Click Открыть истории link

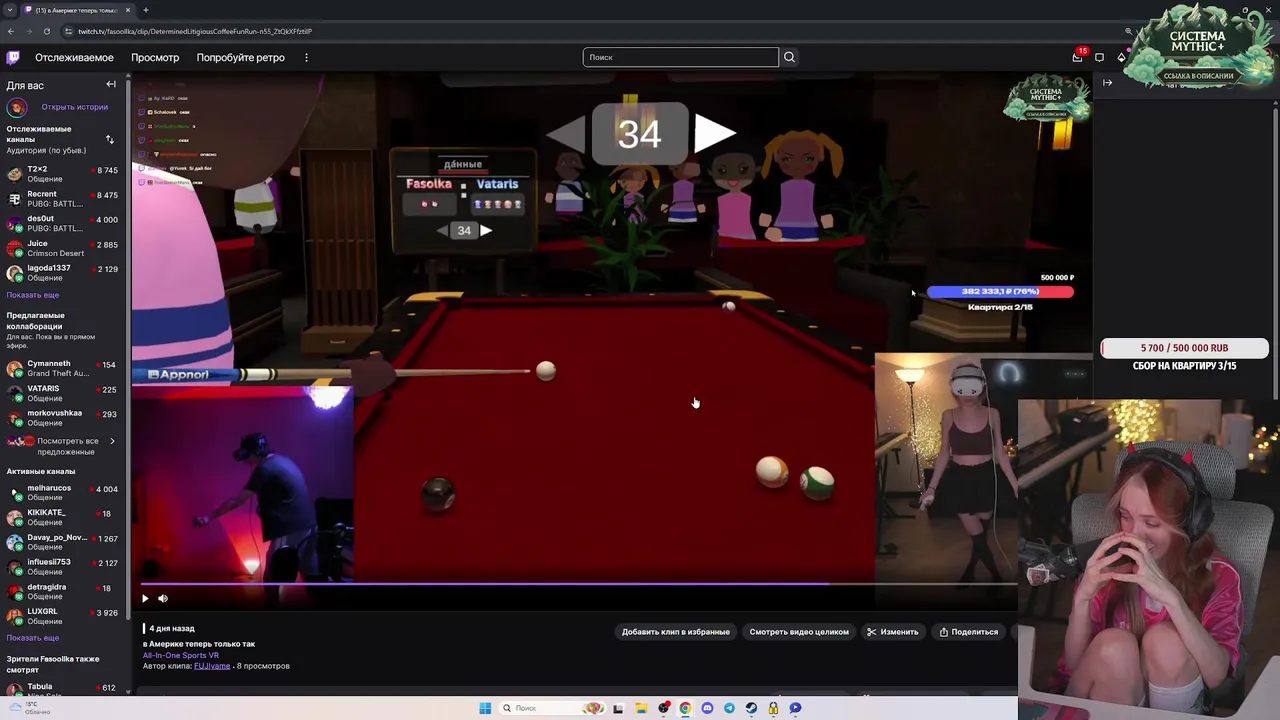[74, 107]
